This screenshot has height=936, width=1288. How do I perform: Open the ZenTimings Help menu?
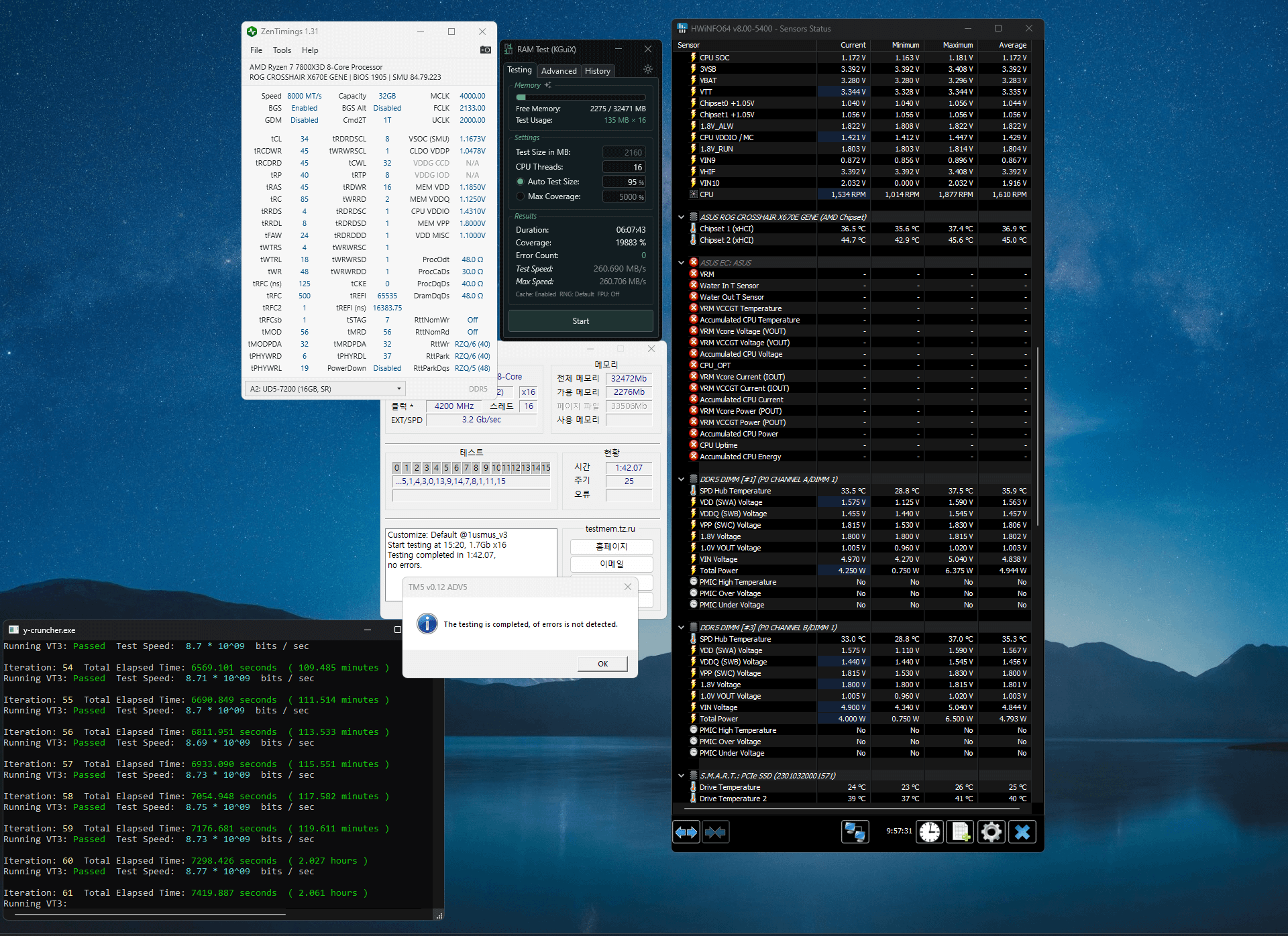(310, 50)
